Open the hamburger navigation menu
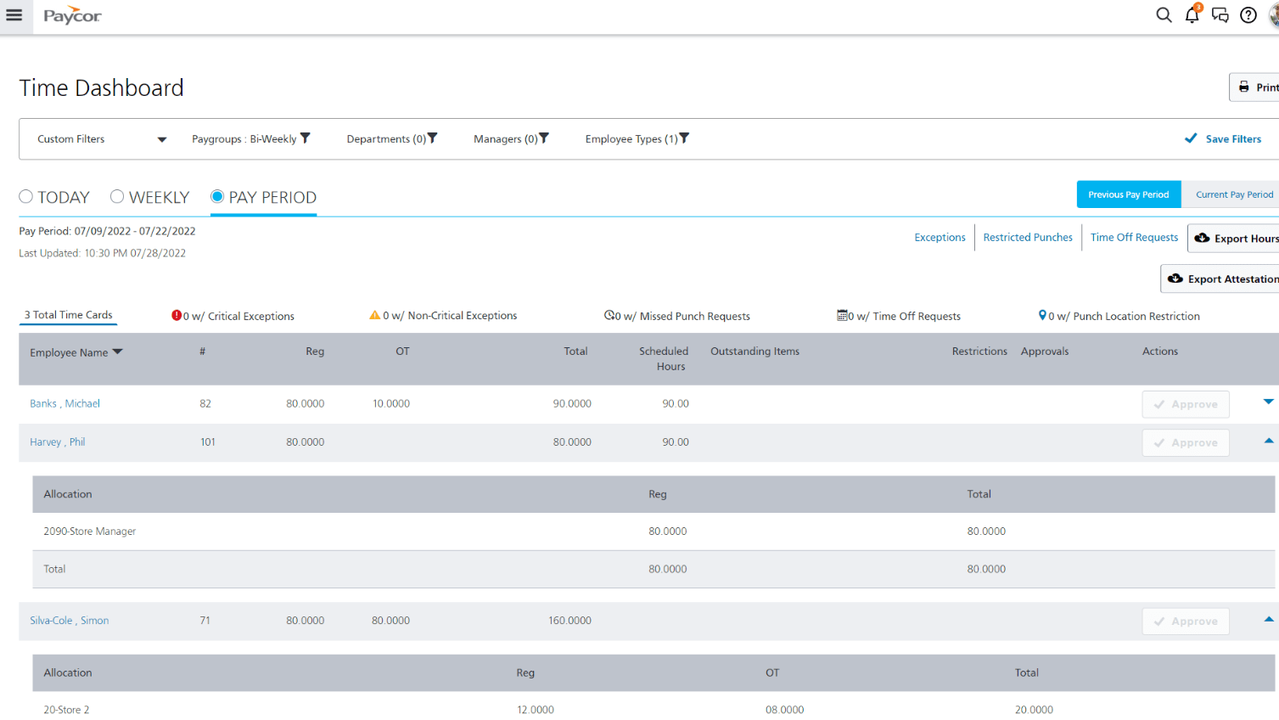The image size is (1279, 720). (x=15, y=16)
